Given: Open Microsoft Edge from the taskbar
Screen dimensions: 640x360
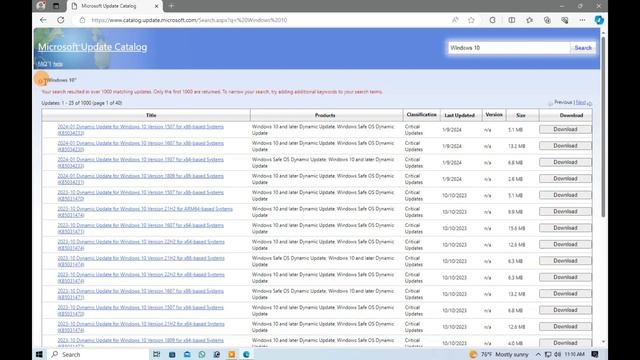Looking at the screenshot, I should tap(246, 354).
